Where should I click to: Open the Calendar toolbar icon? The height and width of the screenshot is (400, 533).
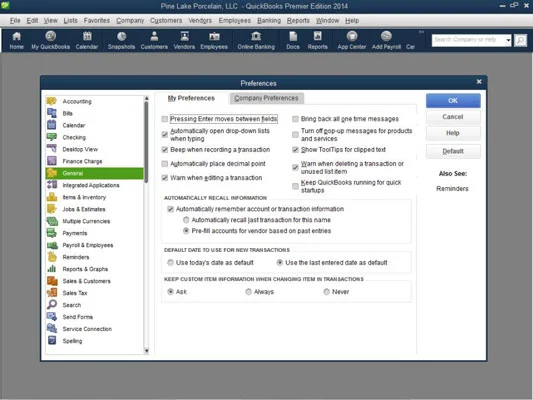87,40
